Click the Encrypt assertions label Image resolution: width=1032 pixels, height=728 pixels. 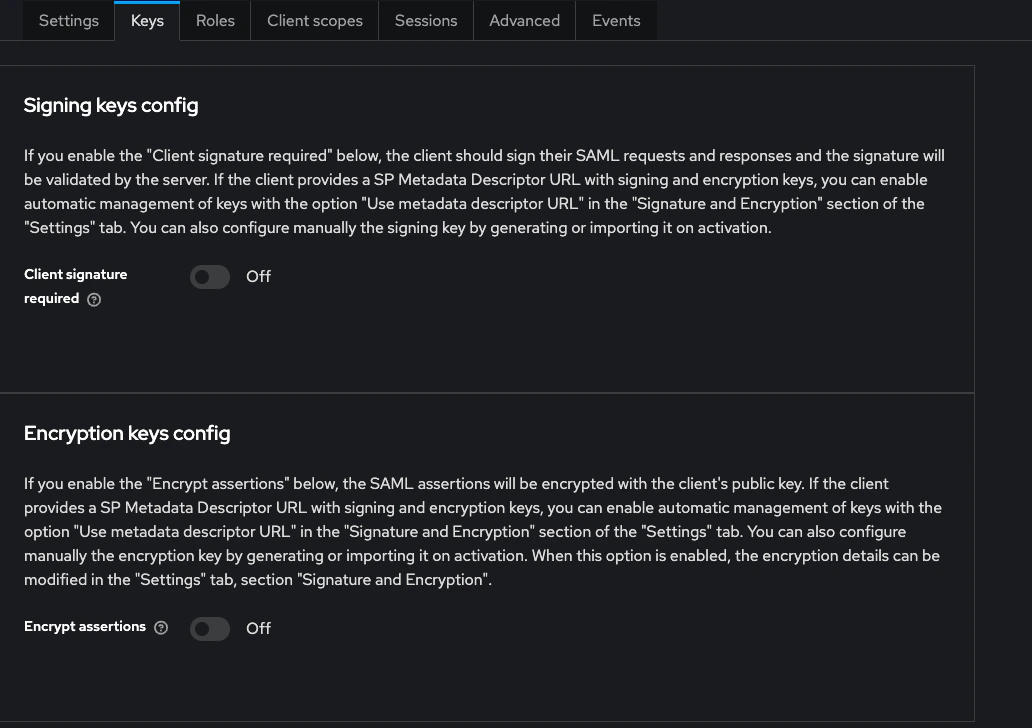(85, 627)
